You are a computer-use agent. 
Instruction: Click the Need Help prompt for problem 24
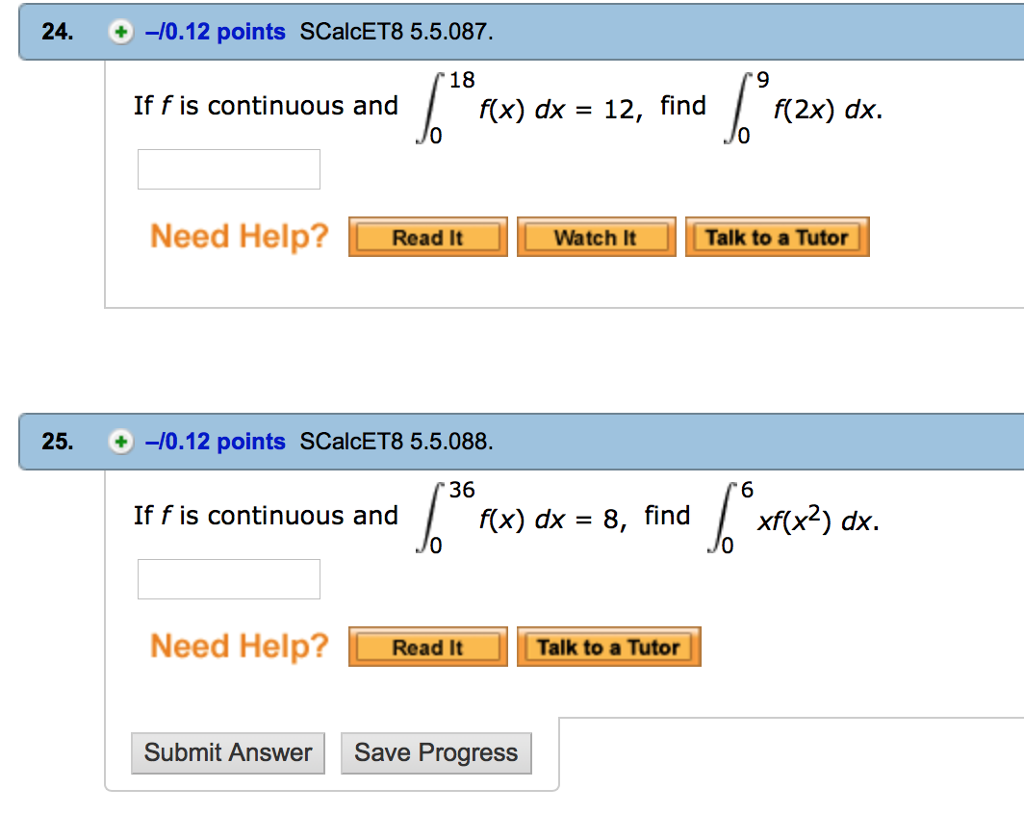[x=238, y=236]
